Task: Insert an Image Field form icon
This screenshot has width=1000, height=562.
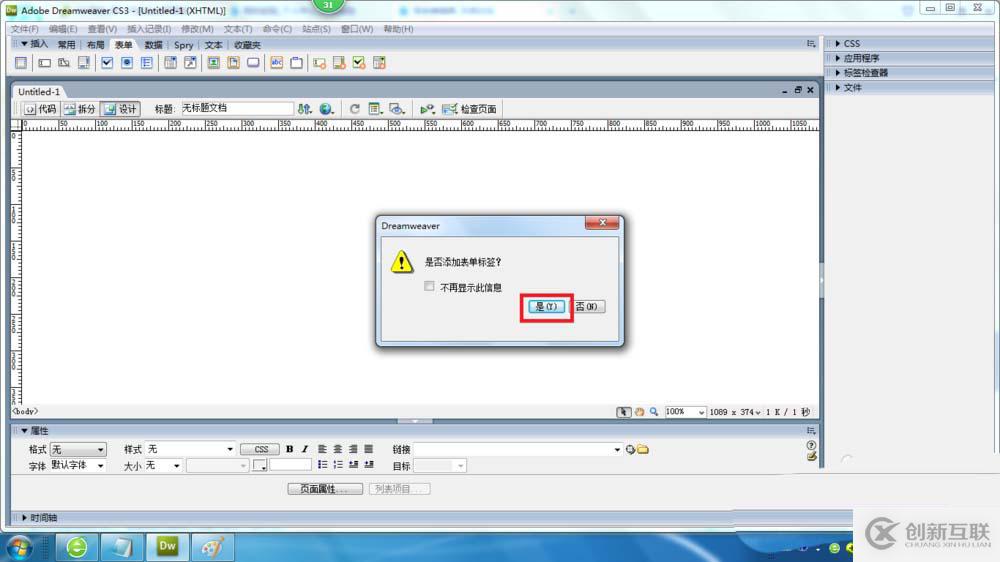Action: point(214,63)
